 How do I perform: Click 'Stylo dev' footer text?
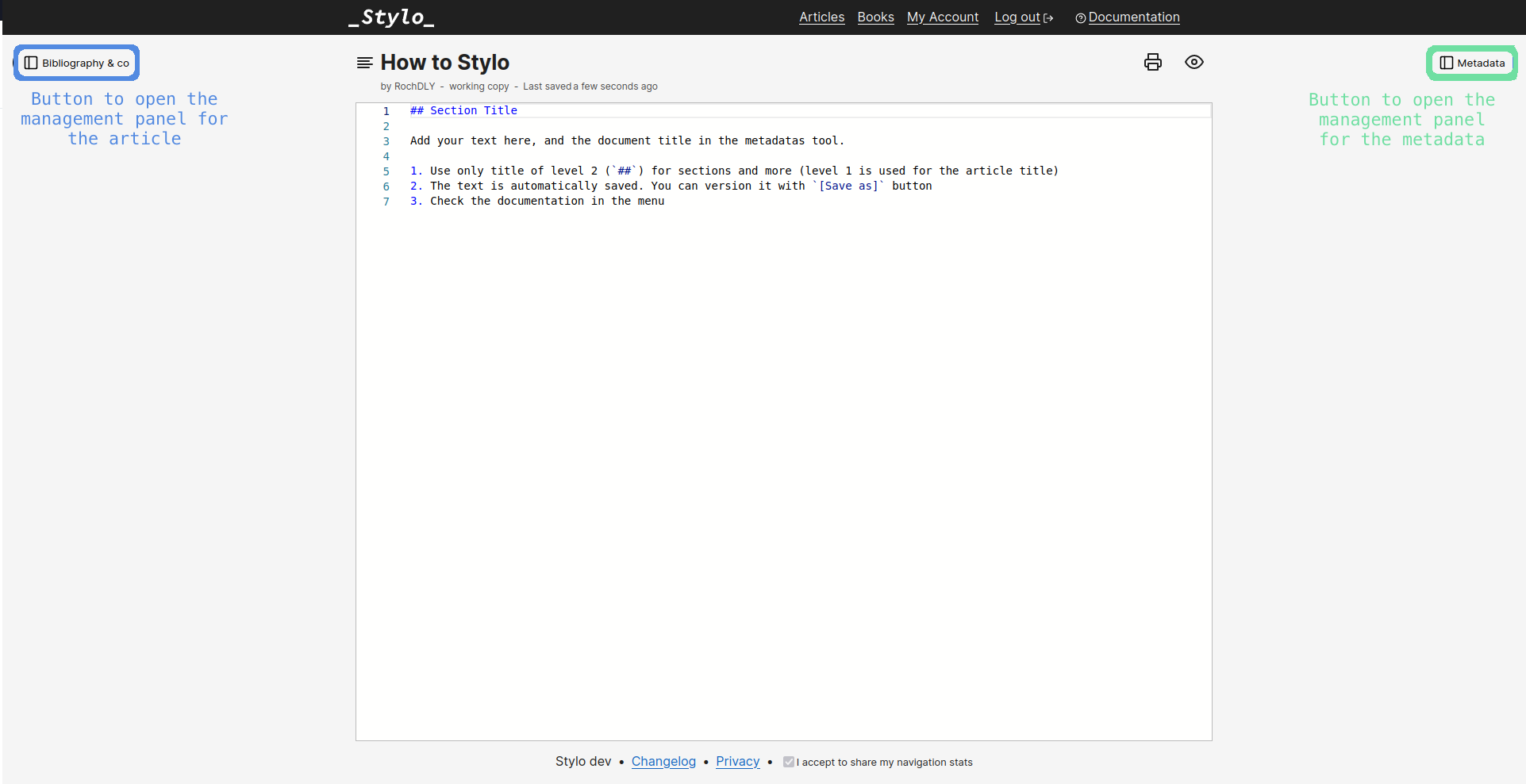point(583,761)
